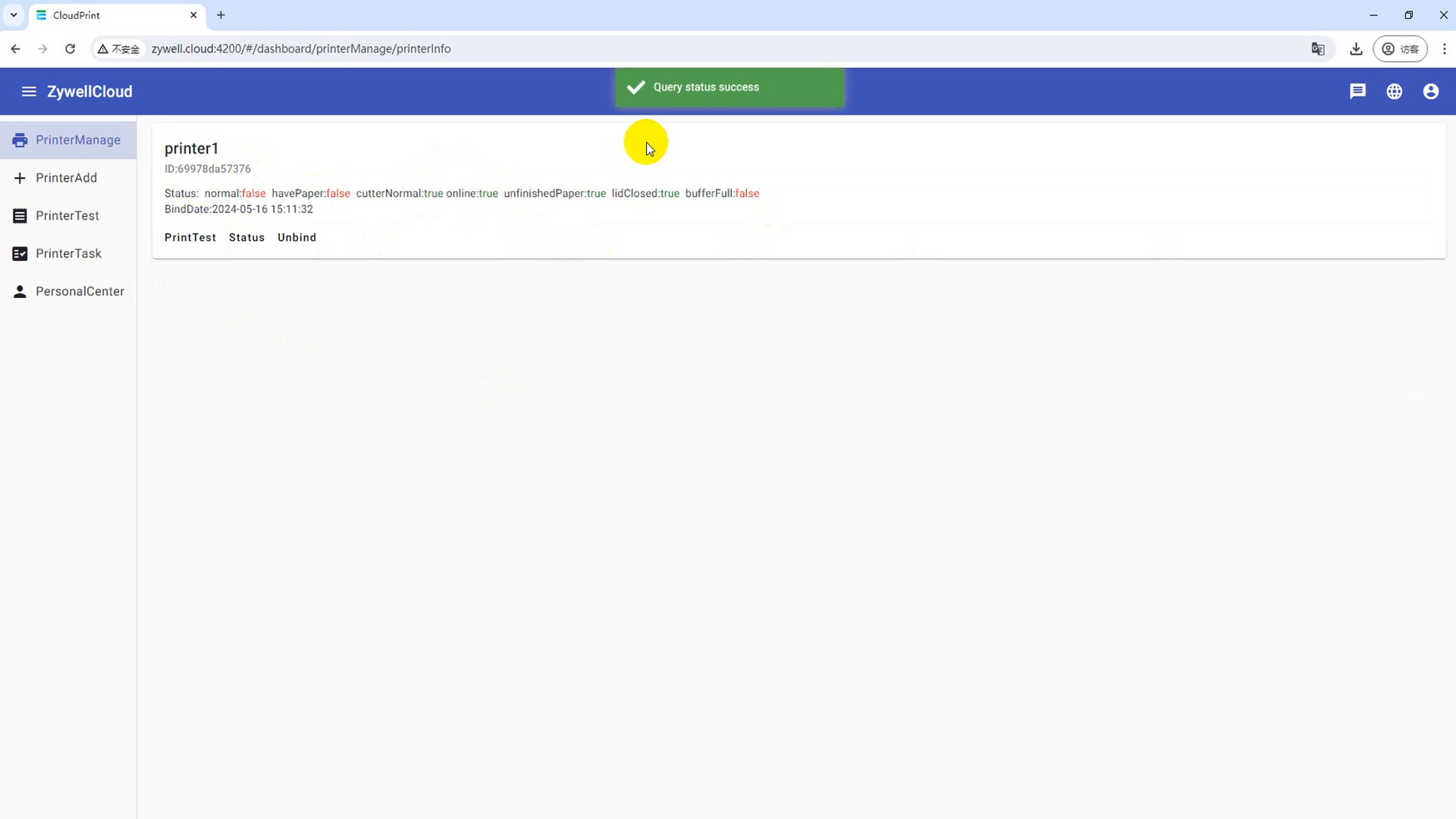Open a new browser tab
Image resolution: width=1456 pixels, height=819 pixels.
(221, 15)
